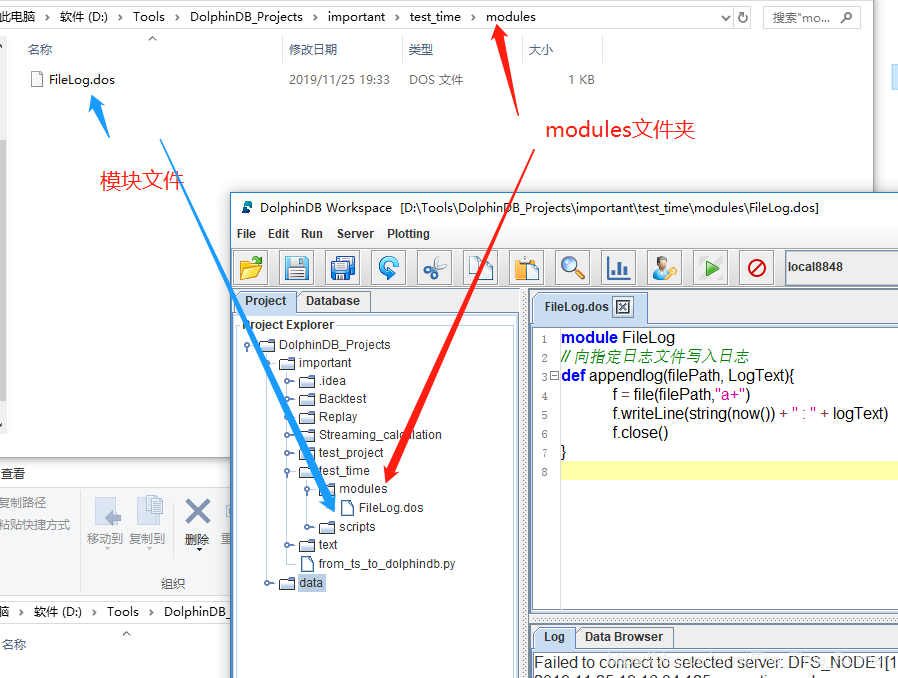Viewport: 898px width, 678px height.
Task: Run the script with green play icon
Action: 711,267
